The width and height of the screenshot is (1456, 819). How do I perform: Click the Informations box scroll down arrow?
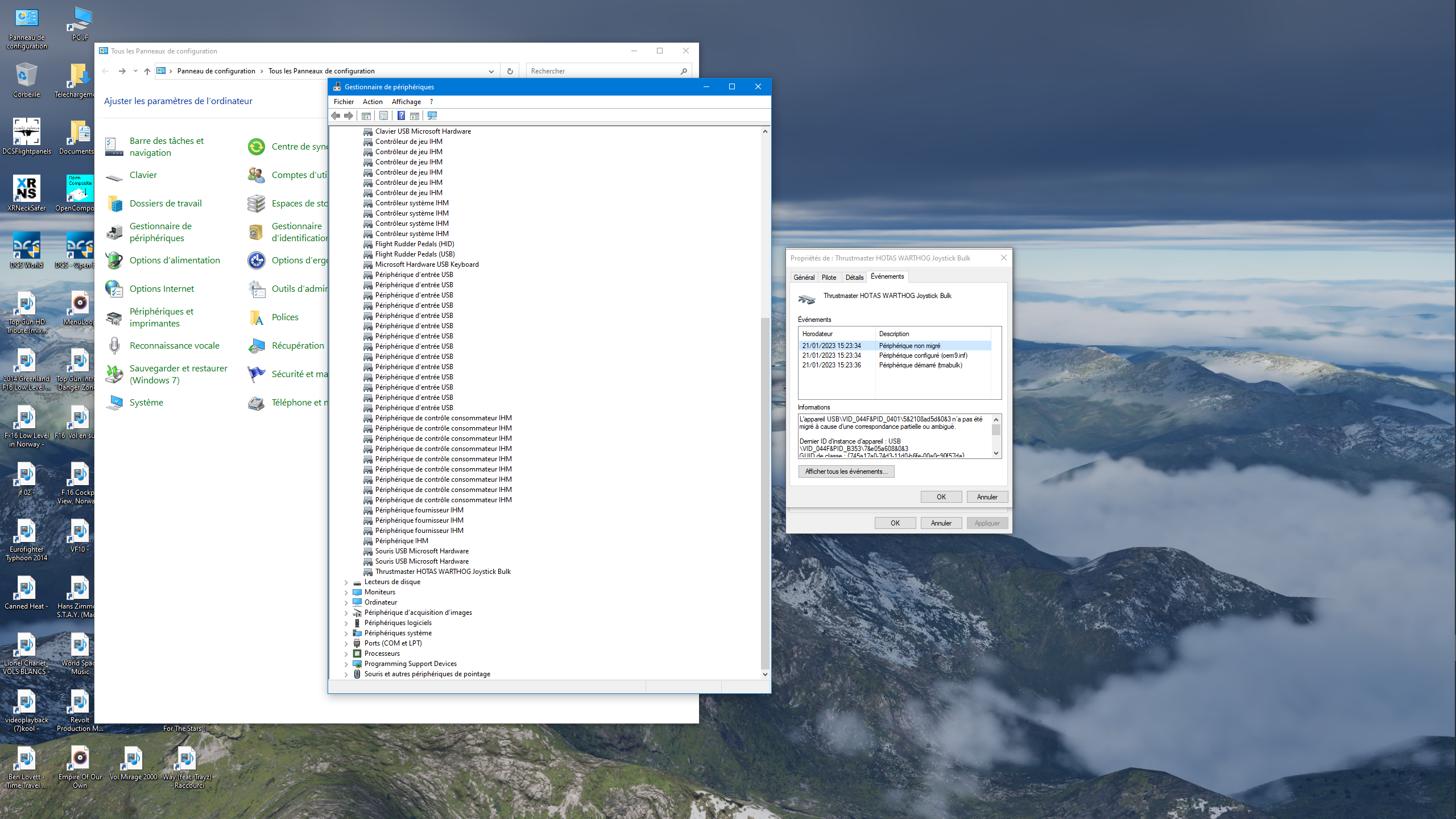coord(996,453)
